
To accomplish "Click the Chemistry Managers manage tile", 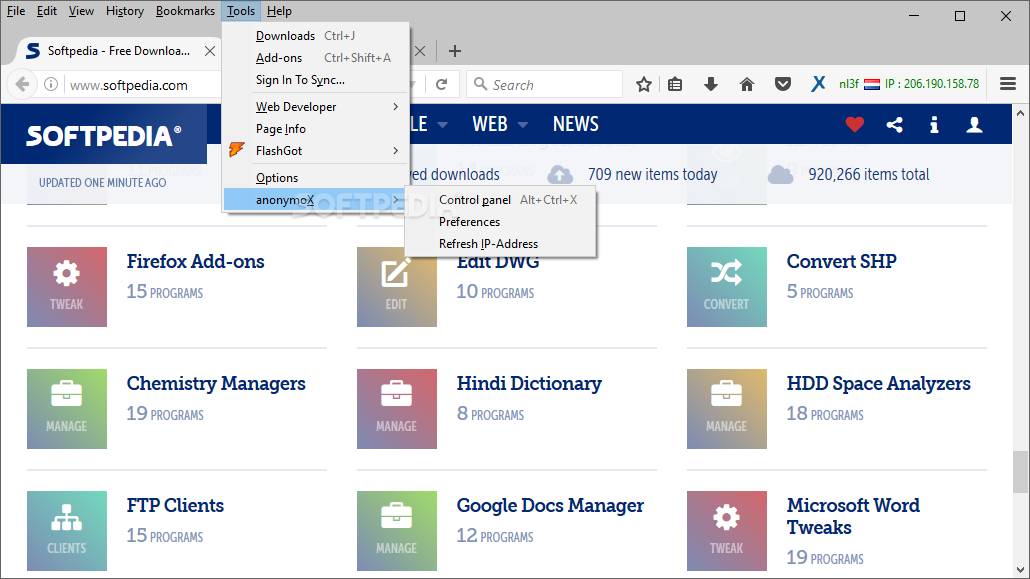I will [67, 409].
